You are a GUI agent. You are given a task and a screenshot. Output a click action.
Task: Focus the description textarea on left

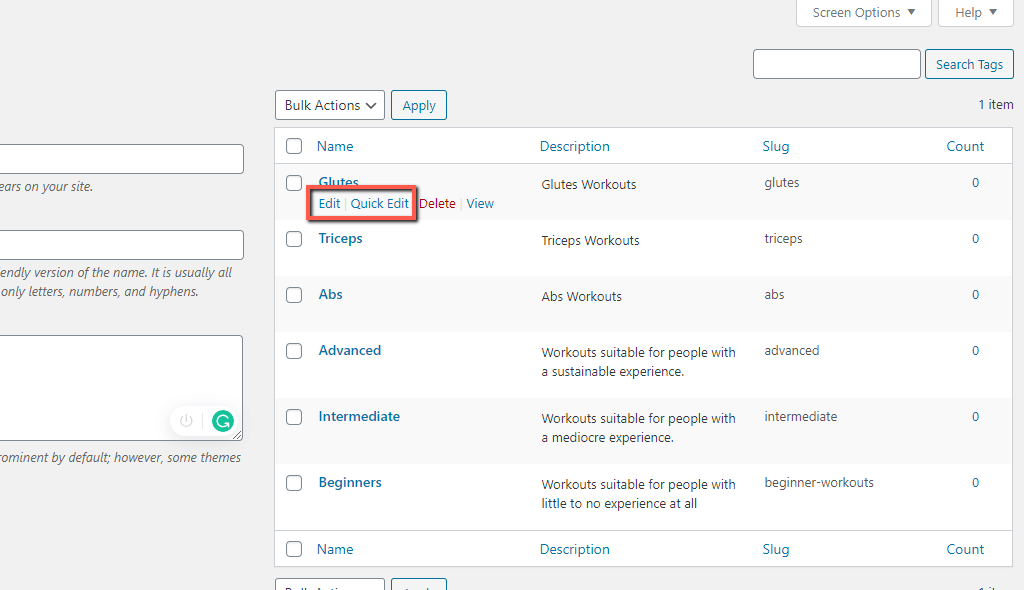121,388
